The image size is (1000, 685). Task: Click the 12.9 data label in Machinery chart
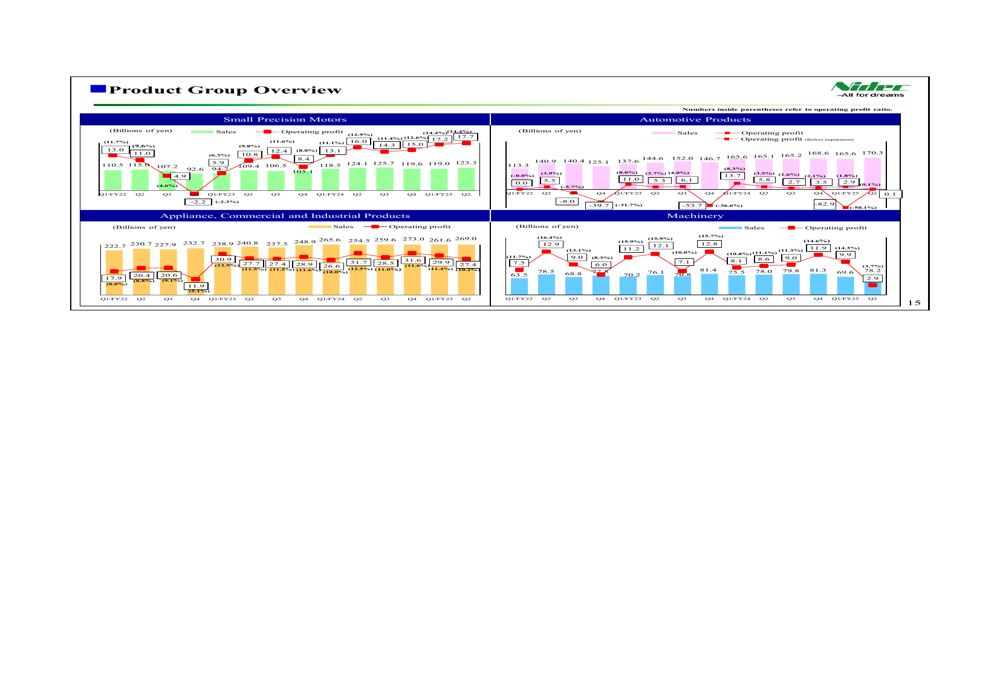point(551,245)
